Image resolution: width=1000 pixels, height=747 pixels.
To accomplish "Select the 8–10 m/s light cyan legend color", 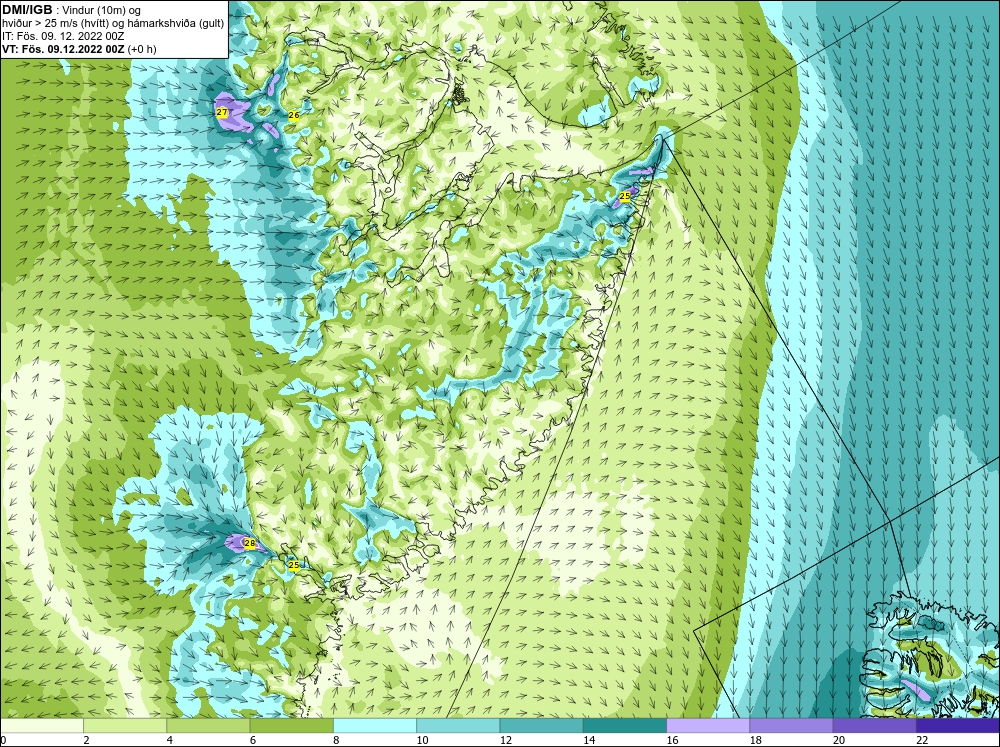I will pyautogui.click(x=375, y=726).
